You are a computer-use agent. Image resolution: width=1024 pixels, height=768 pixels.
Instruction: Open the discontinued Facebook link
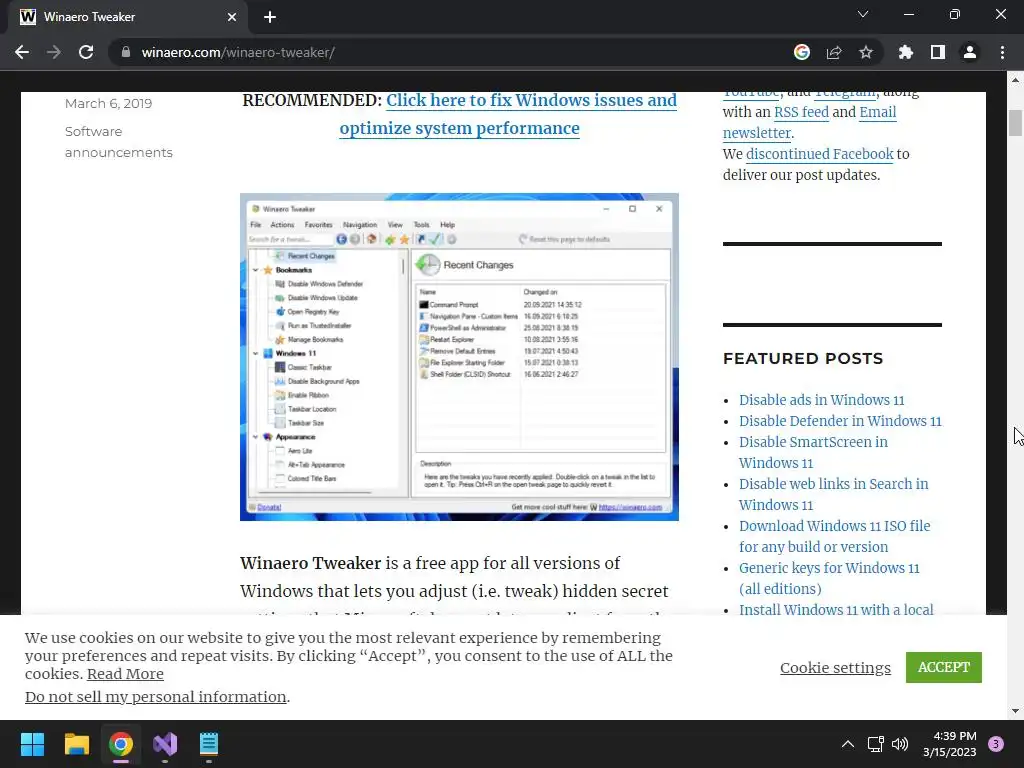tap(820, 154)
